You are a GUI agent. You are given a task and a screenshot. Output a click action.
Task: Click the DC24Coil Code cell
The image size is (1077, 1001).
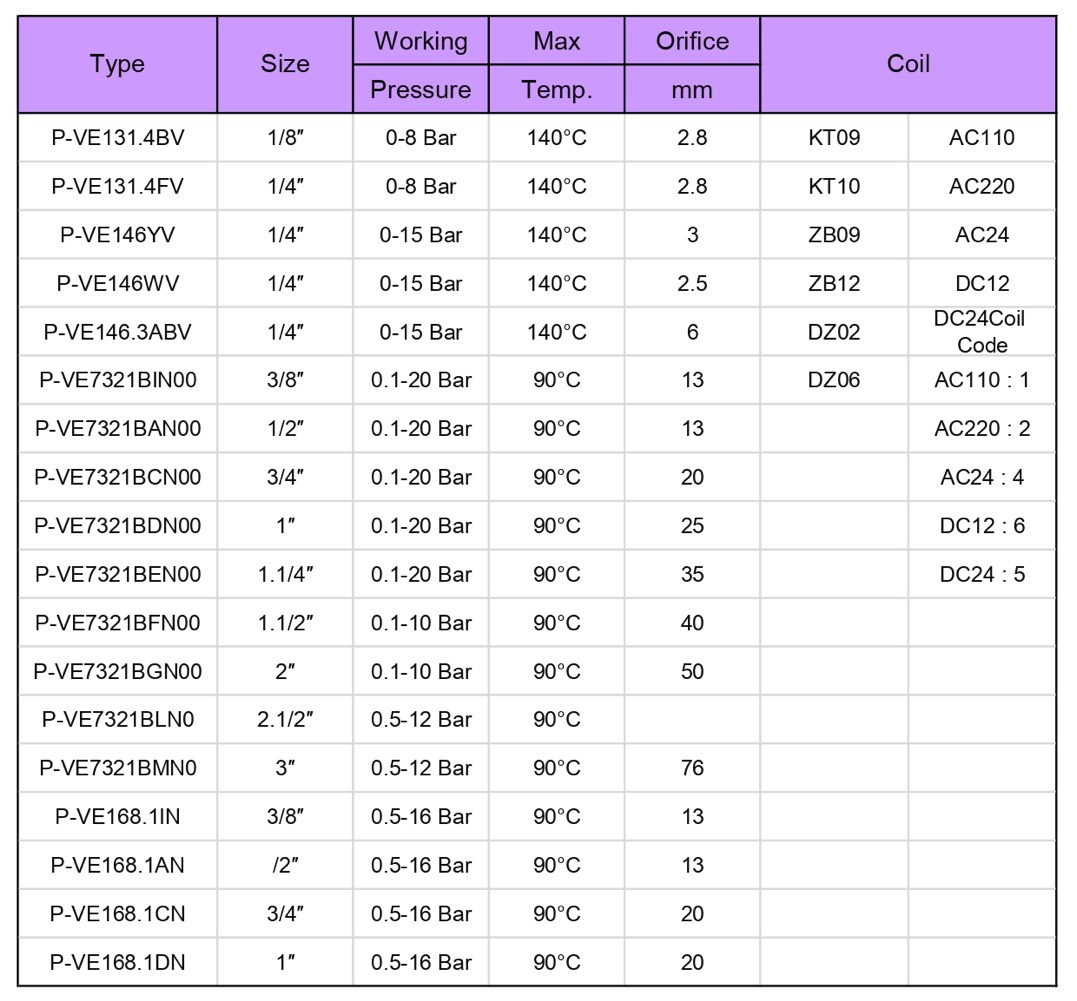point(982,332)
